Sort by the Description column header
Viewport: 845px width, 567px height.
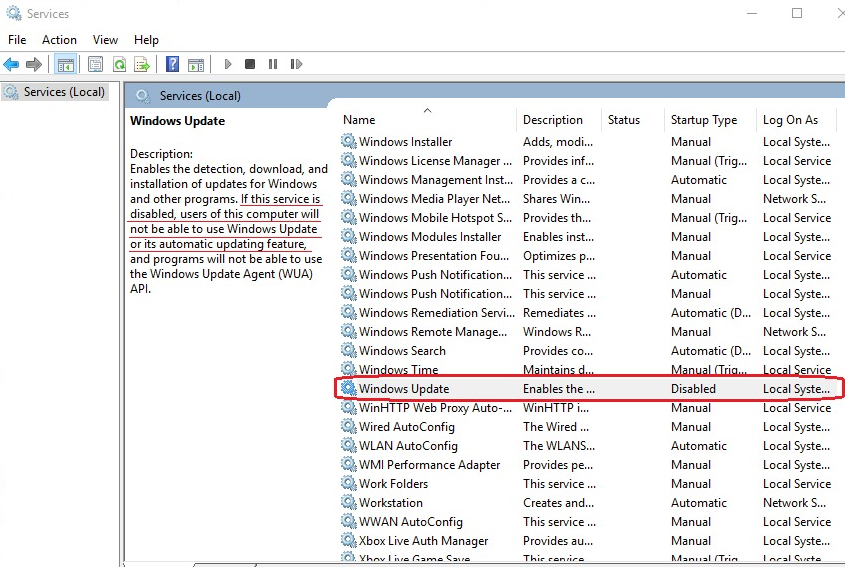[x=553, y=120]
